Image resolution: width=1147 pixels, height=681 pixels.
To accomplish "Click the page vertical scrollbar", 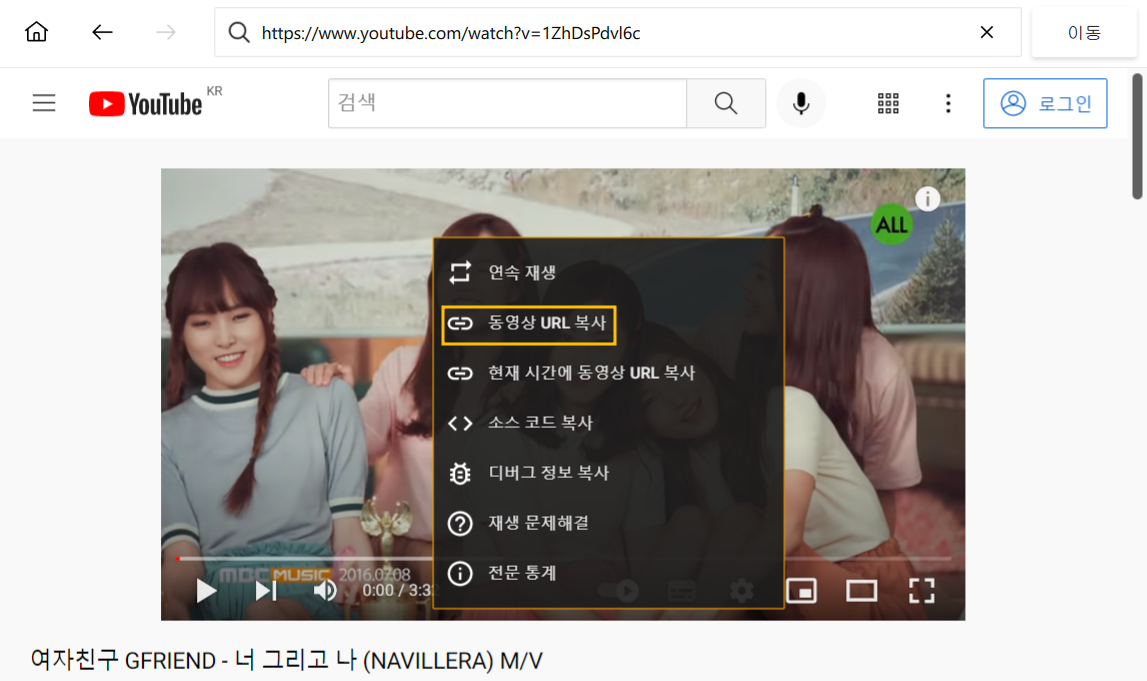I will [1137, 136].
